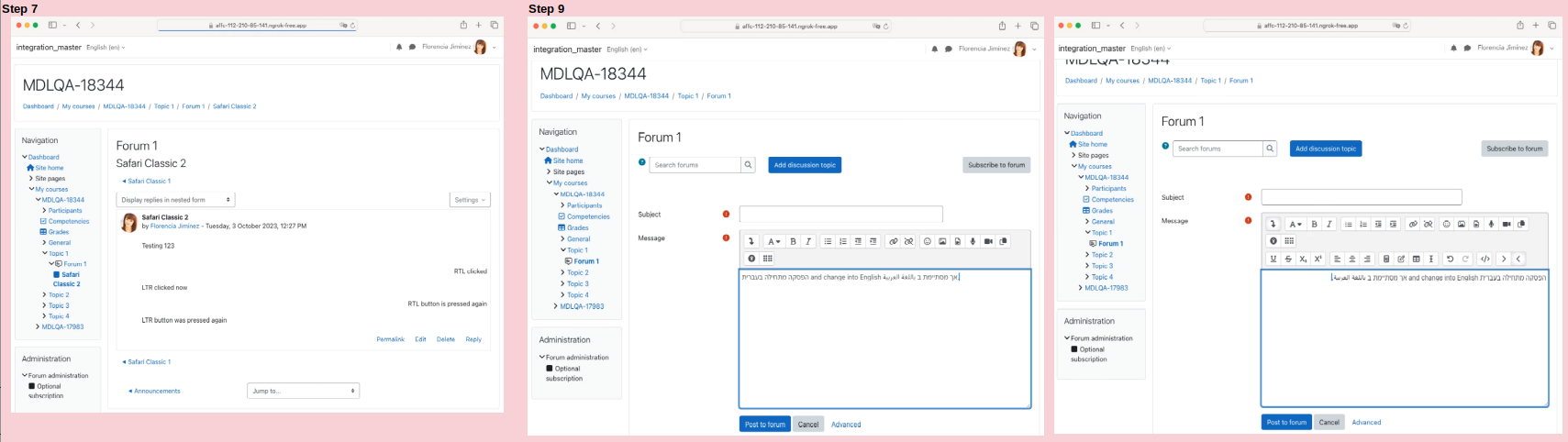This screenshot has width=1568, height=442.
Task: Open emoji picker in the collapsed-toolbar window
Action: [x=928, y=241]
